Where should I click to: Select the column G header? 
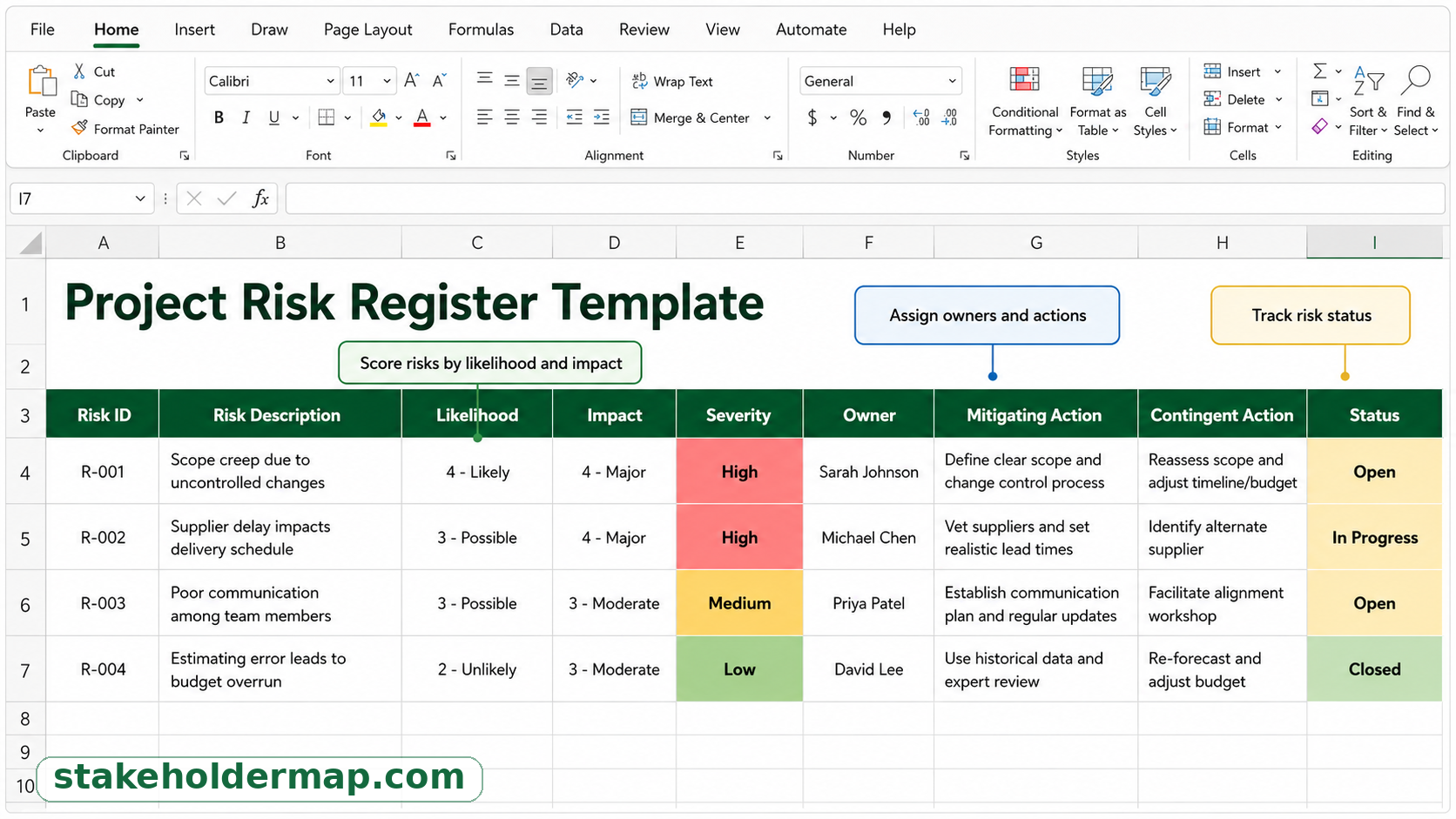tap(1035, 243)
